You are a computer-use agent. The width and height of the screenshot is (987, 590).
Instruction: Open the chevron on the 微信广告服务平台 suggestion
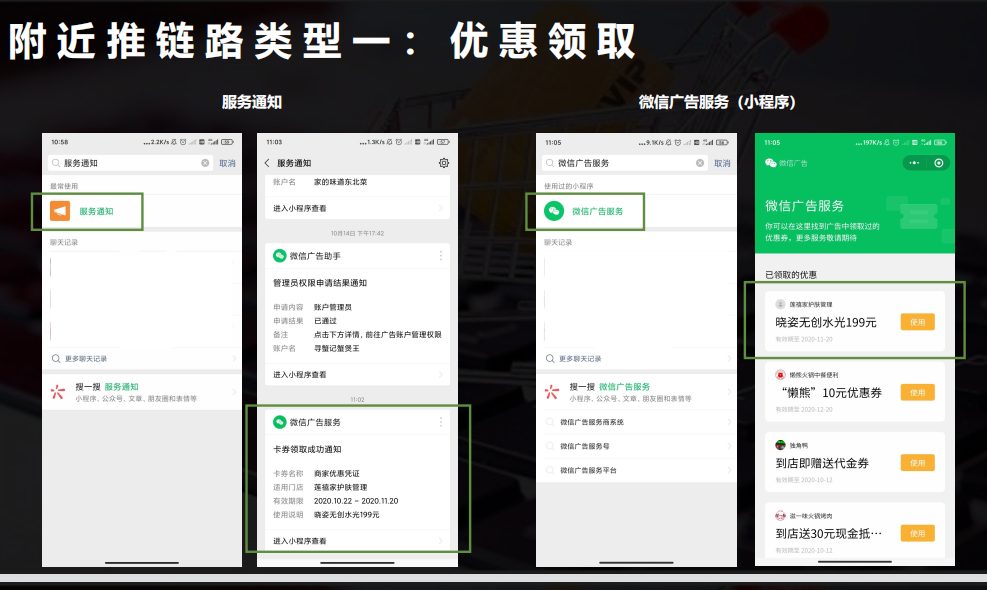[729, 470]
